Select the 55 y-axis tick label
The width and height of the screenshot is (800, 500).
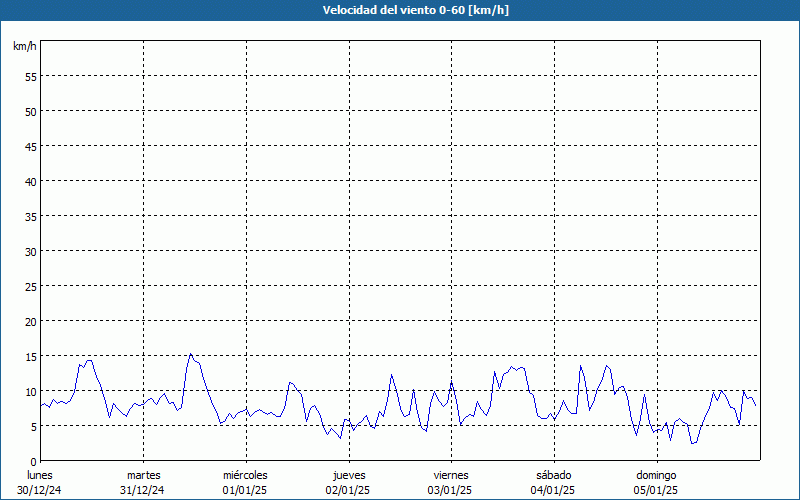30,76
